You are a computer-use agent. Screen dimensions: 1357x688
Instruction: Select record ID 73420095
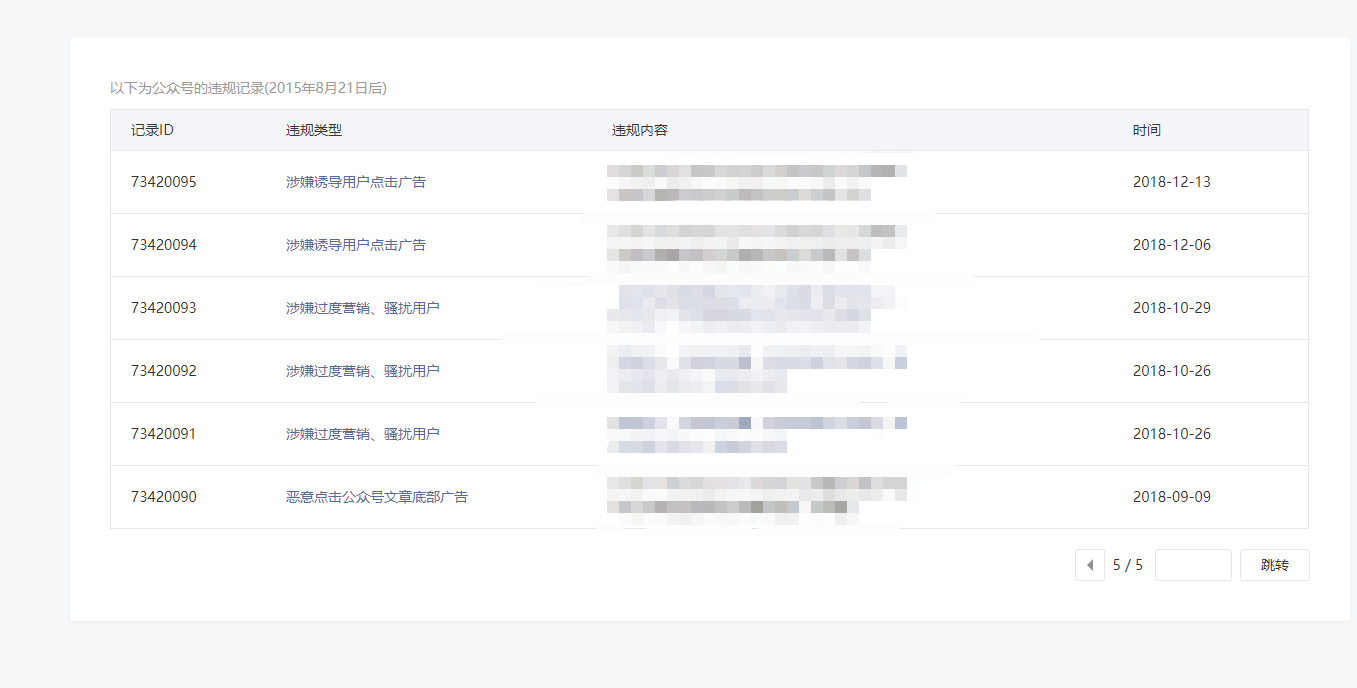164,182
